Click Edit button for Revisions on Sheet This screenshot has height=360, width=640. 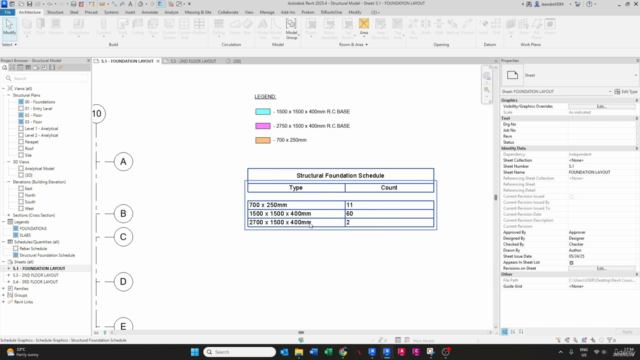(602, 269)
